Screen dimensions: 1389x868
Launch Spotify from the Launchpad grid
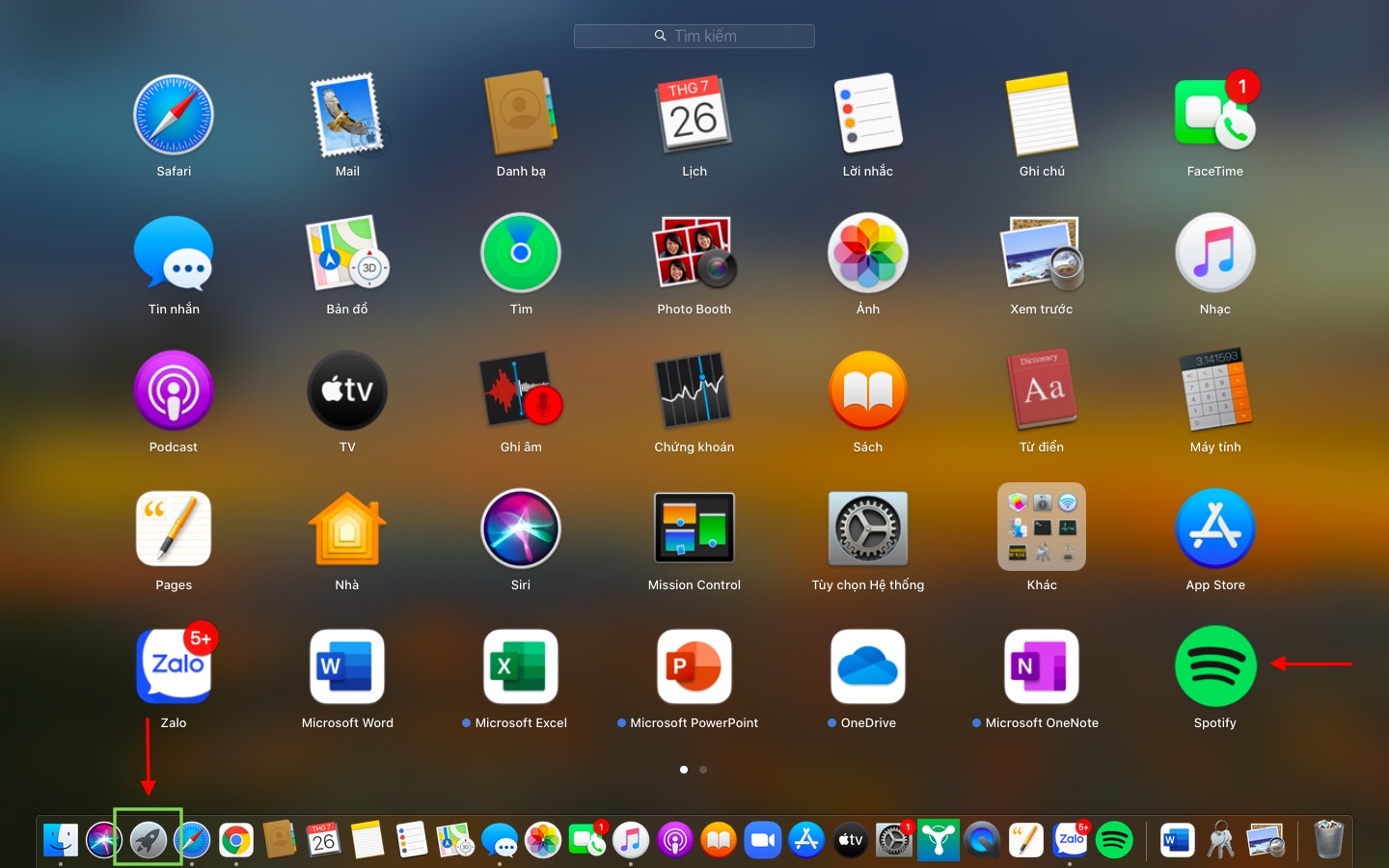tap(1215, 666)
